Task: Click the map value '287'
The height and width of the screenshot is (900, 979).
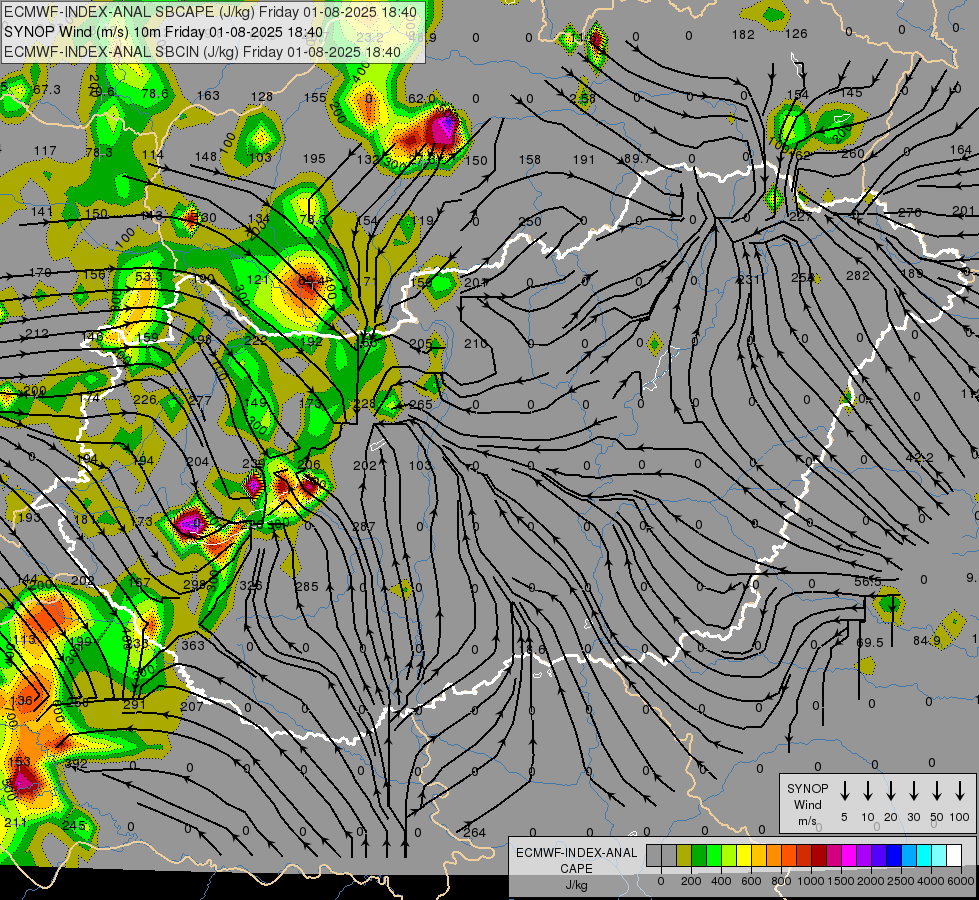Action: tap(363, 527)
